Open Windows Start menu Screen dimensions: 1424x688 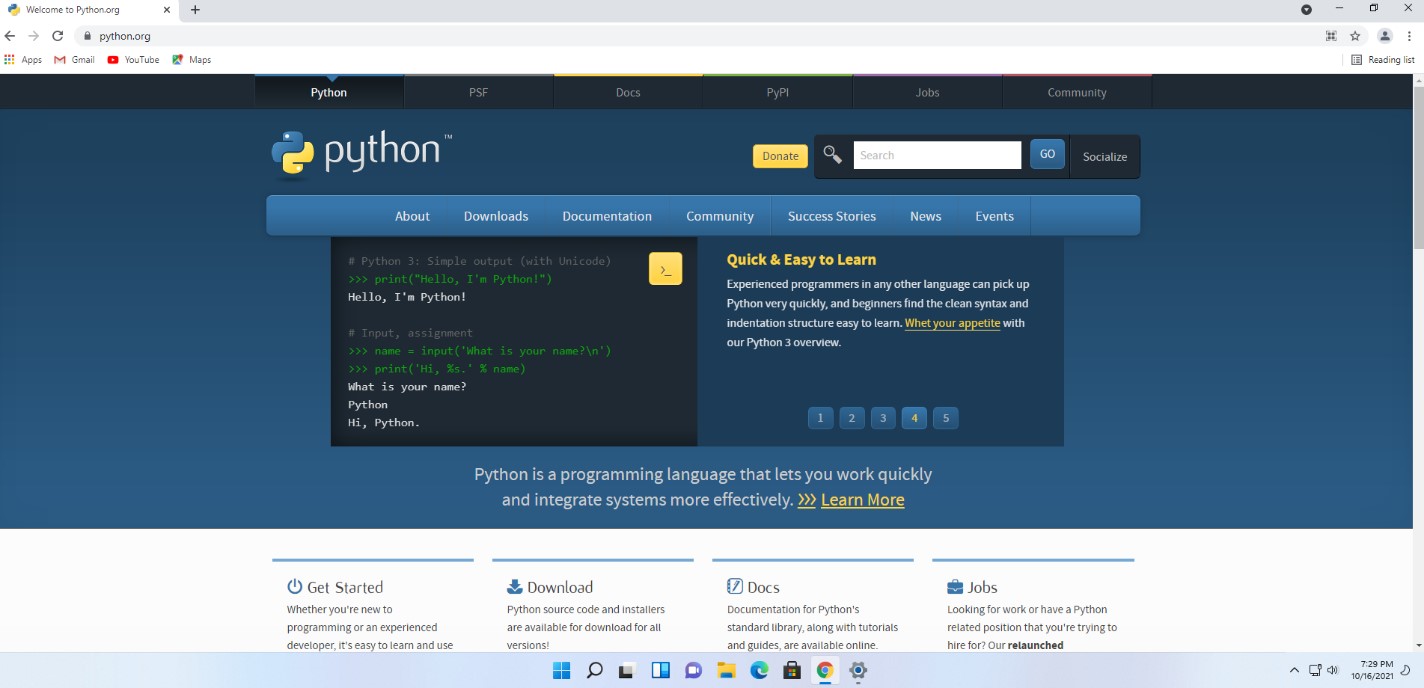tap(561, 671)
